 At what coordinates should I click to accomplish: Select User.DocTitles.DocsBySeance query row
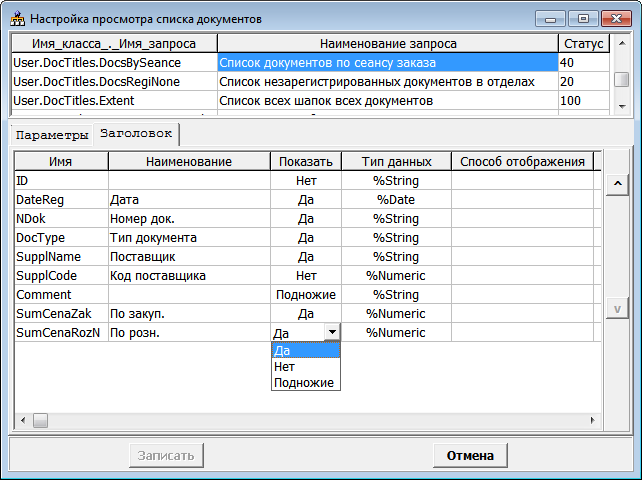tap(114, 62)
